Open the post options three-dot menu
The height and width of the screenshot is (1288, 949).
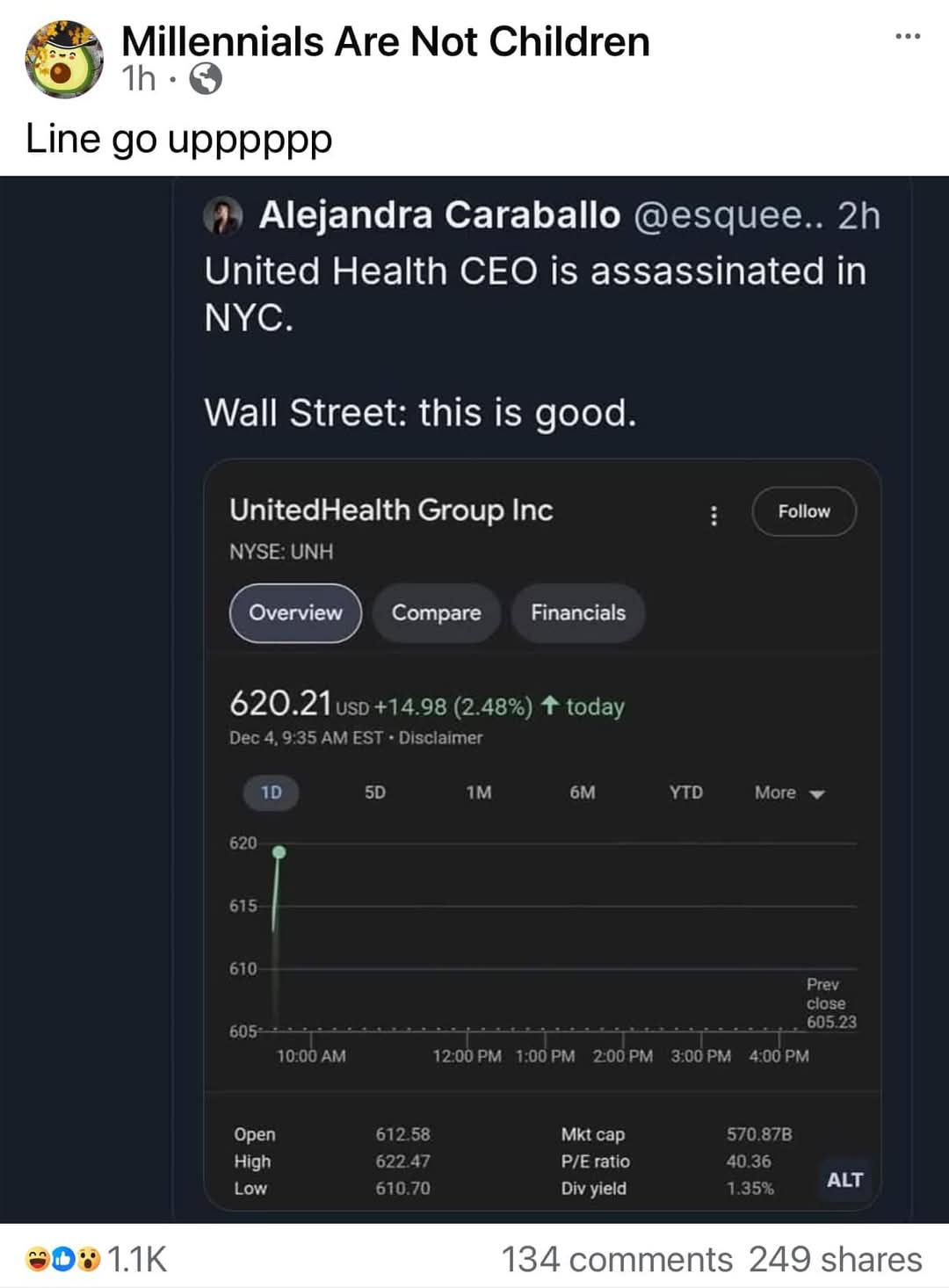pos(907,37)
